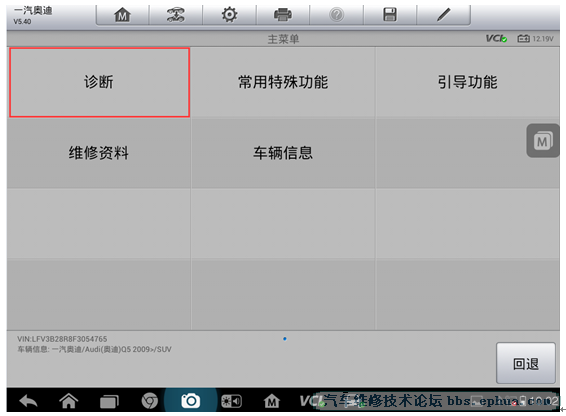Tap the Android back arrow
This screenshot has width=566, height=416.
28,401
